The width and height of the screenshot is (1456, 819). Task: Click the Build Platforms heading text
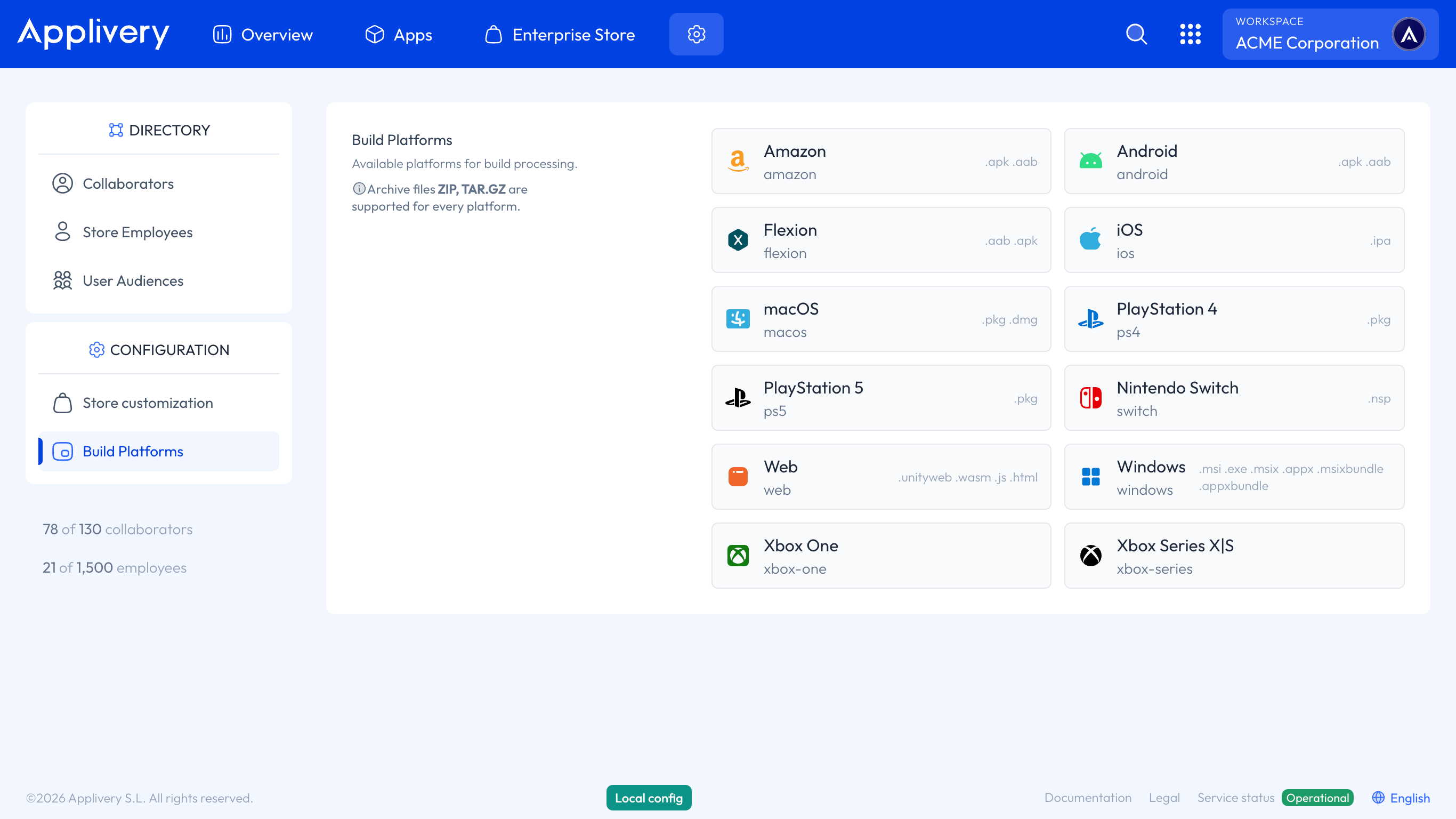click(x=402, y=140)
